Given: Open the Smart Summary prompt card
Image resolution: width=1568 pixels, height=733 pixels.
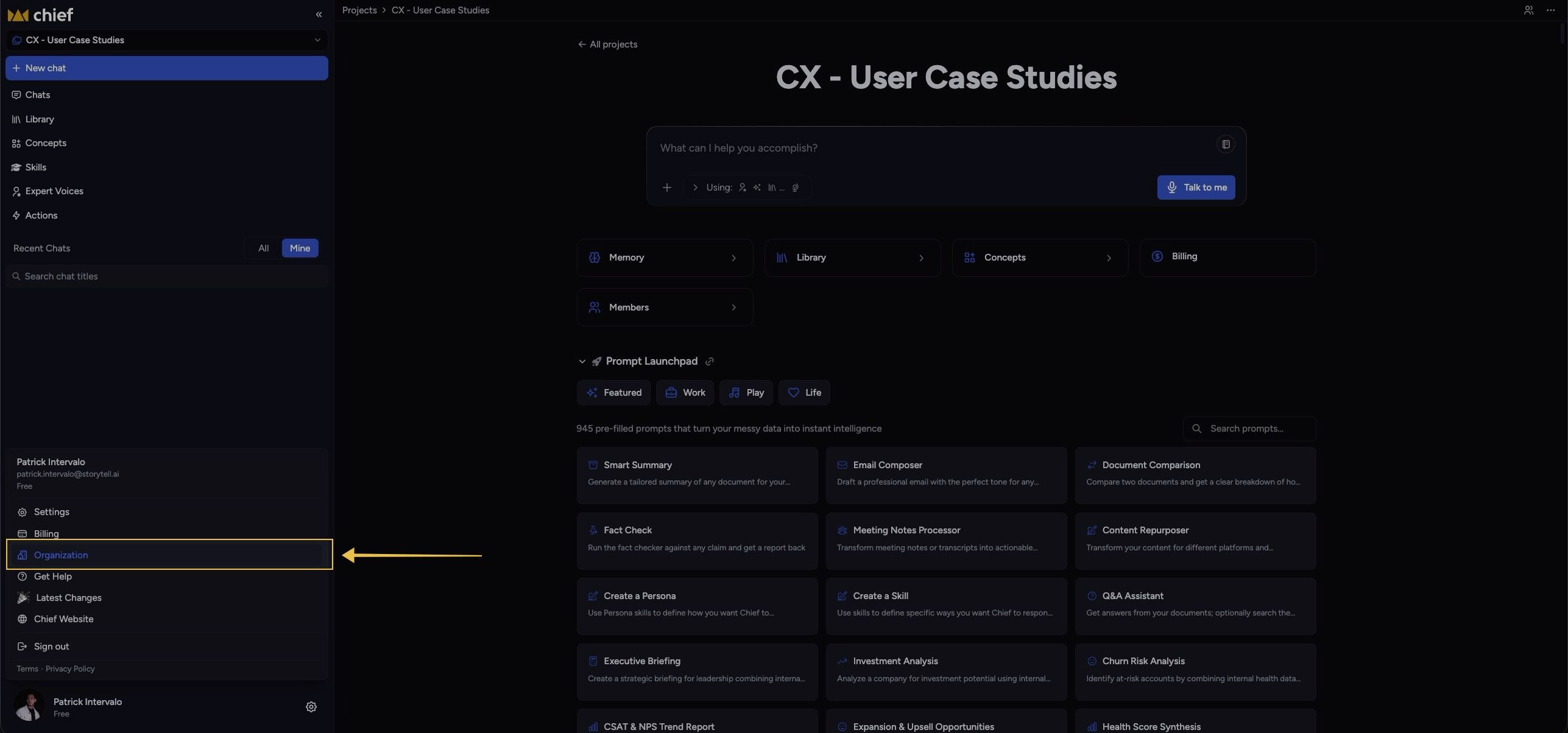Looking at the screenshot, I should [x=697, y=475].
